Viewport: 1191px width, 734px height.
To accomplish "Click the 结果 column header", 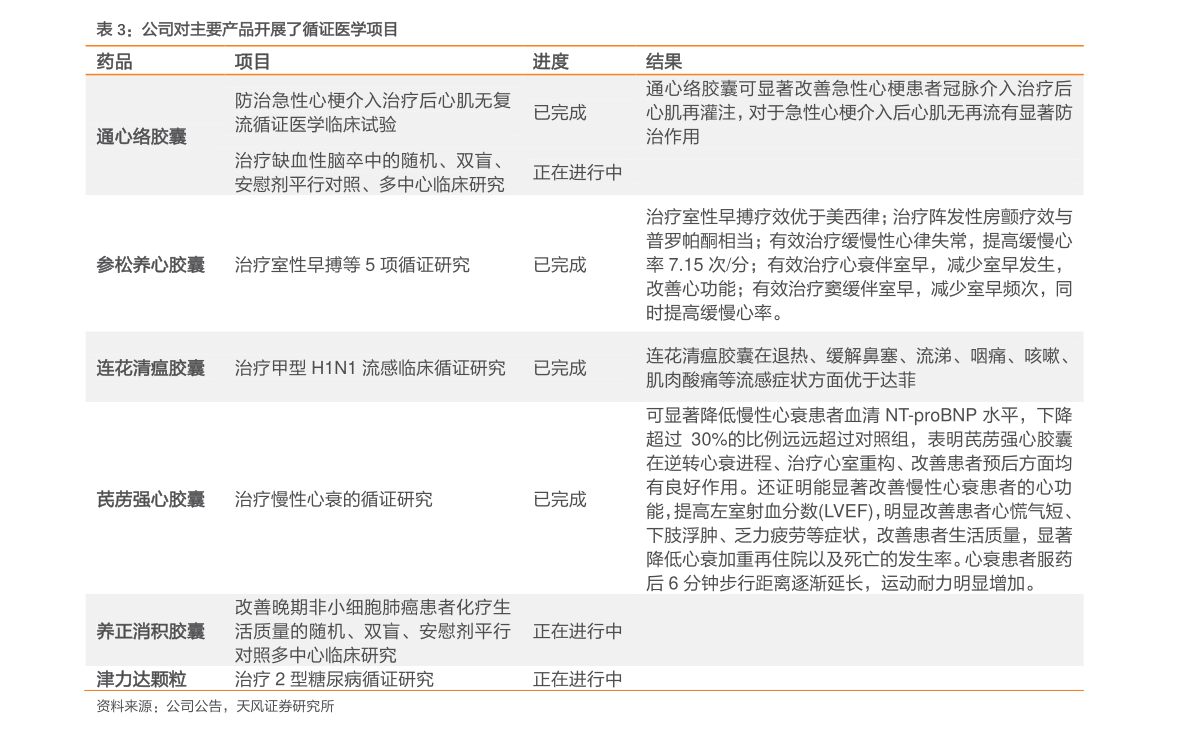I will point(661,61).
